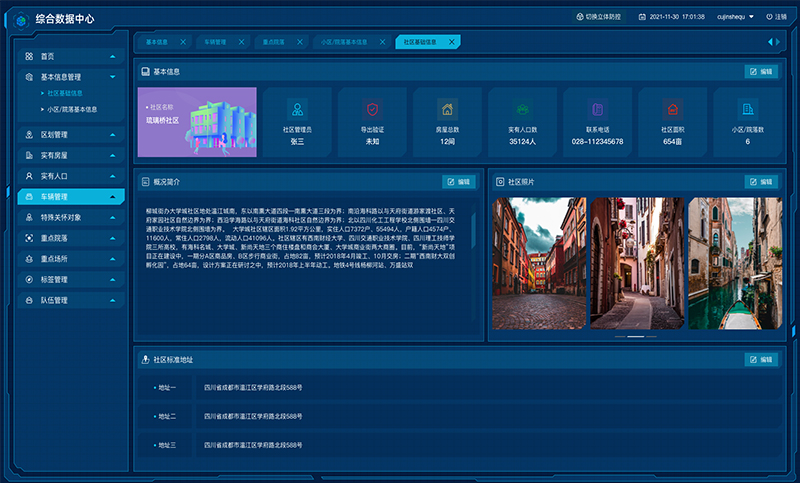This screenshot has width=800, height=483.
Task: Open 社区基础信息 in the sidebar submenu
Action: coord(65,93)
